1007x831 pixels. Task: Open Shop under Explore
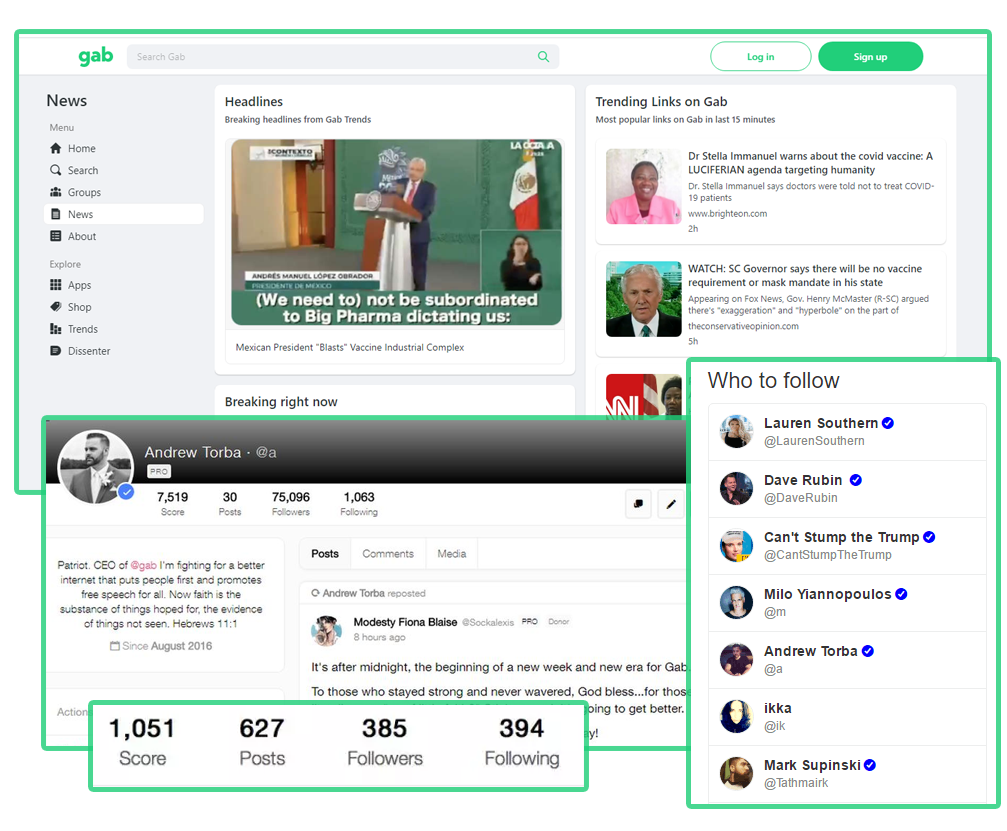(123, 307)
